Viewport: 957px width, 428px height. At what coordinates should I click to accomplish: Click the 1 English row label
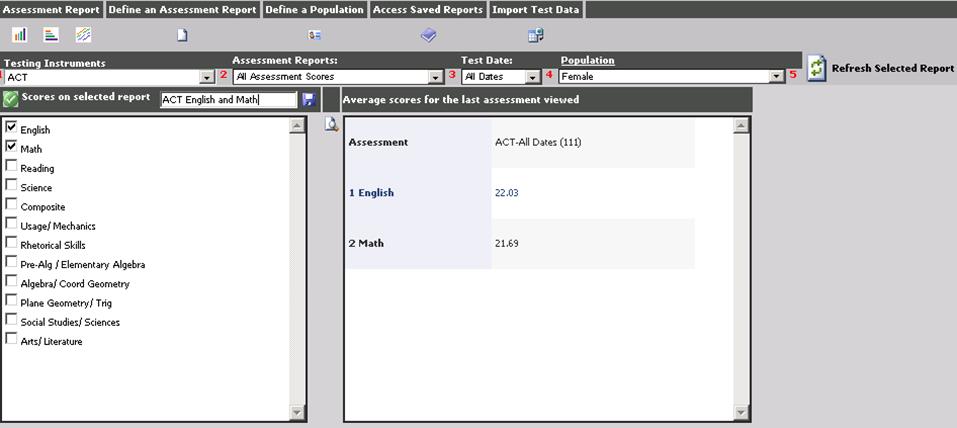click(x=371, y=193)
